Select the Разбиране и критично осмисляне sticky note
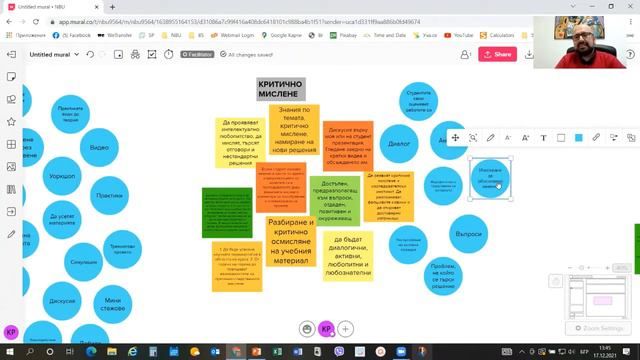The height and width of the screenshot is (360, 640). pos(291,242)
